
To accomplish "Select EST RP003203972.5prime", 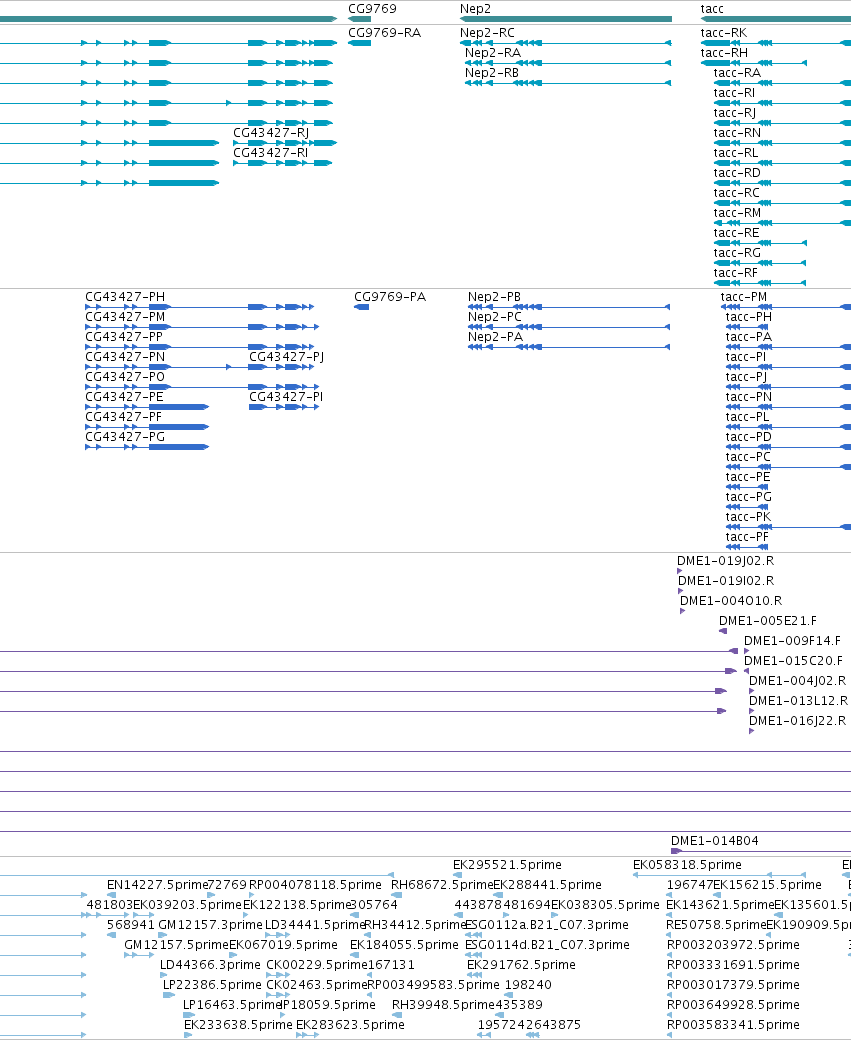I will pos(733,944).
